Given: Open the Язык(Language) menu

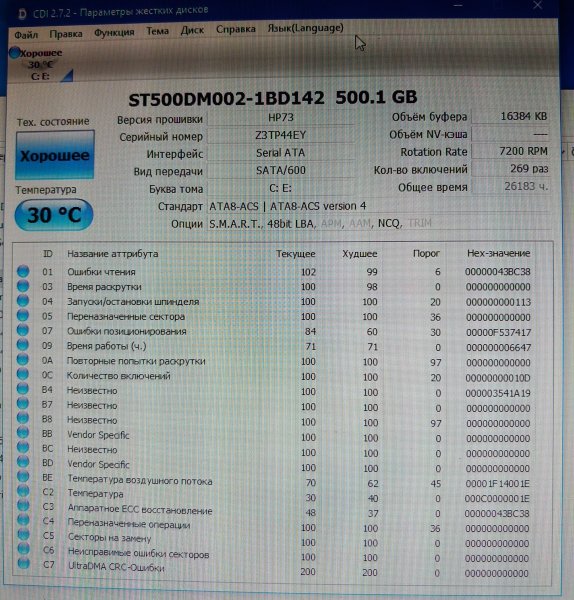Looking at the screenshot, I should tap(305, 28).
